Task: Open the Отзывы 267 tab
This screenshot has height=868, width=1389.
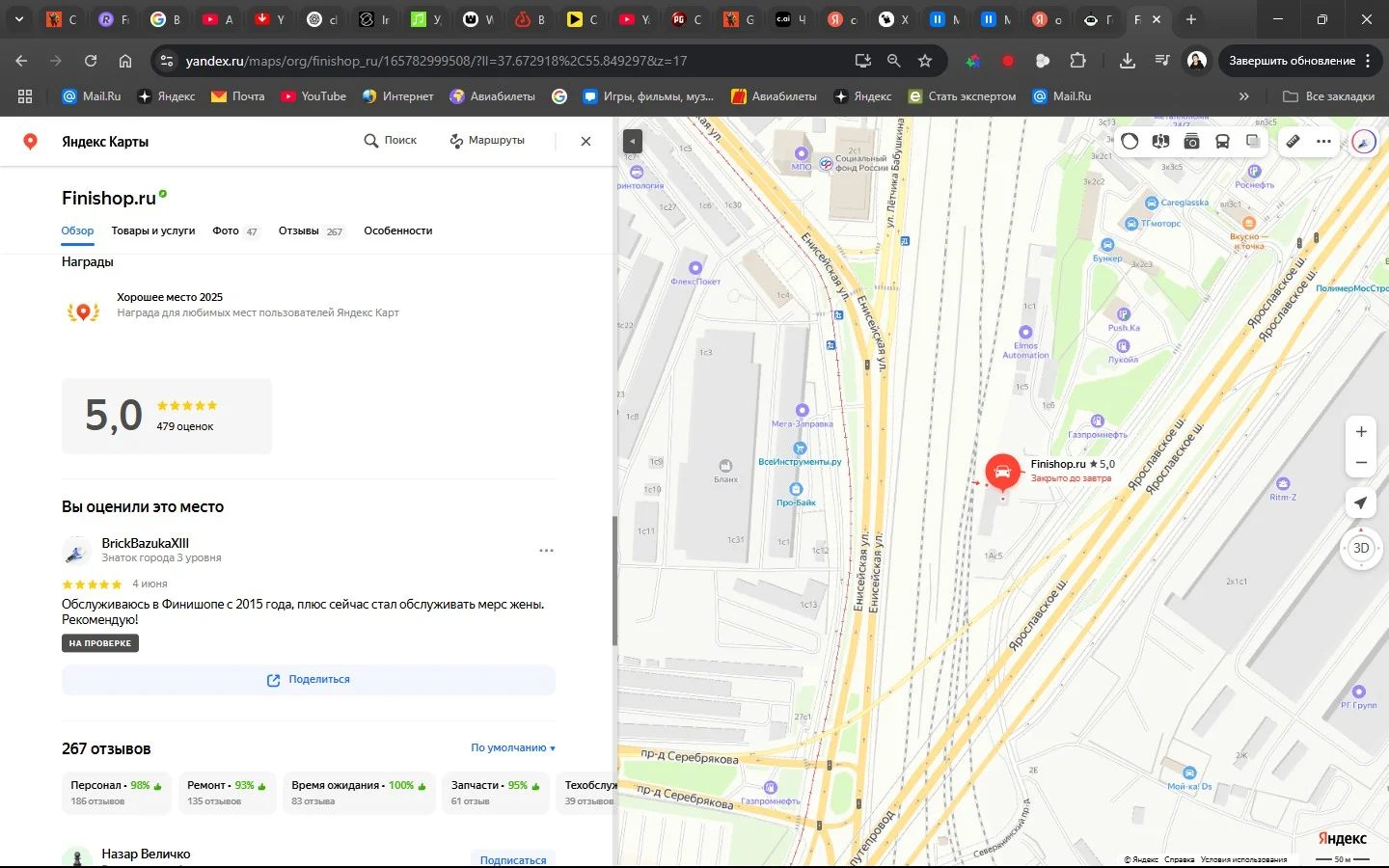Action: (311, 231)
